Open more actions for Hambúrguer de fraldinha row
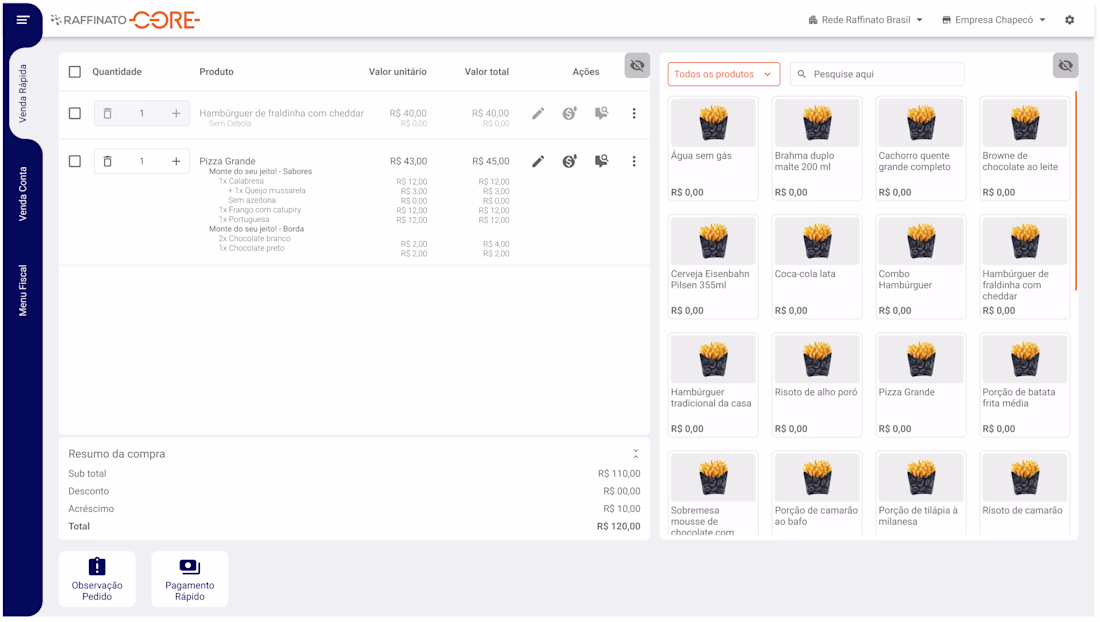The height and width of the screenshot is (622, 1100). click(x=633, y=113)
